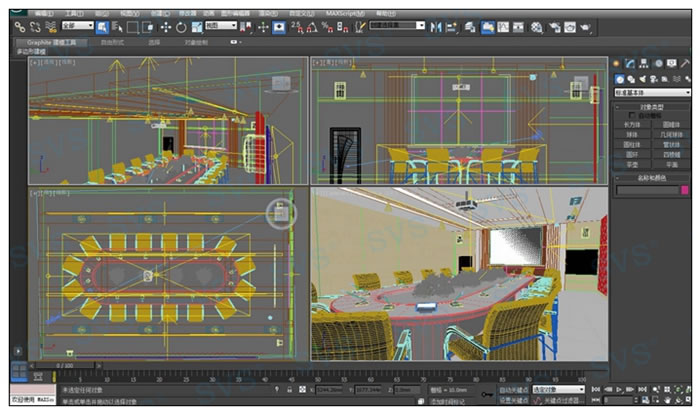Screen dimensions: 700x414
Task: Open the 标准基本体 primitives dropdown
Action: click(x=651, y=92)
